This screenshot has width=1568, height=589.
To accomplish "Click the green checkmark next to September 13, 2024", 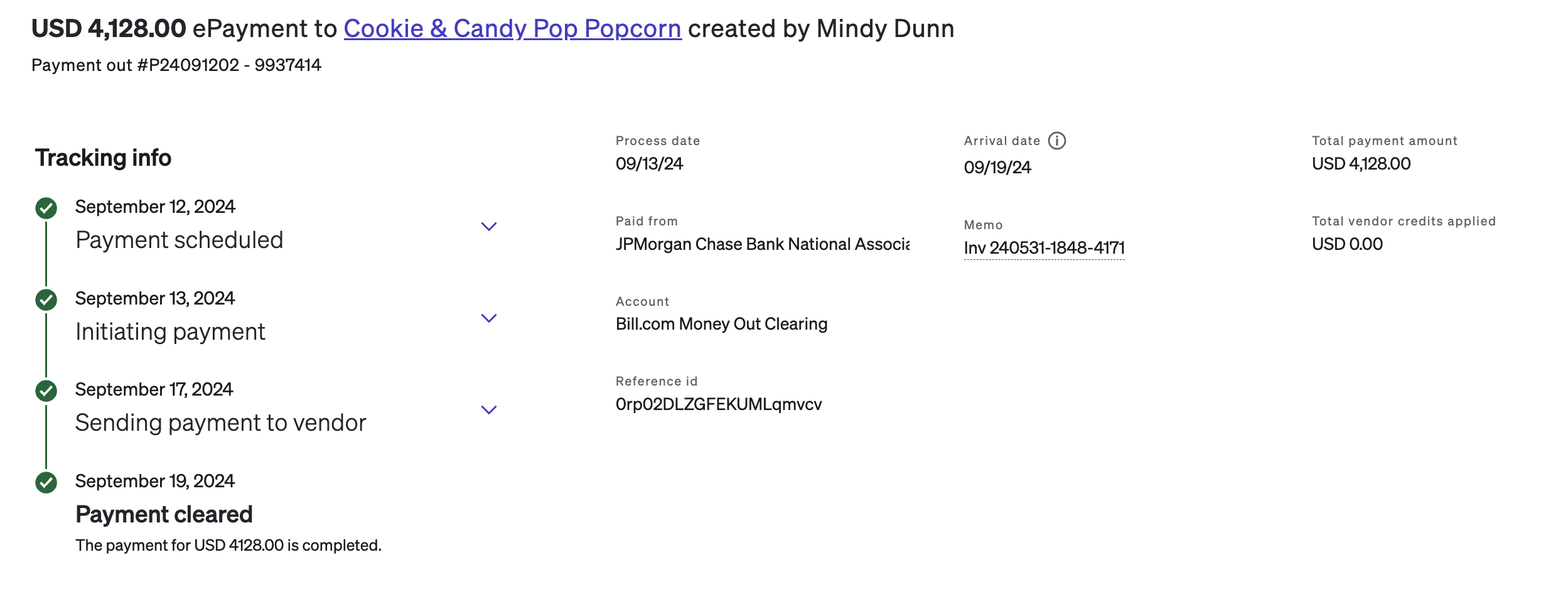I will point(46,300).
